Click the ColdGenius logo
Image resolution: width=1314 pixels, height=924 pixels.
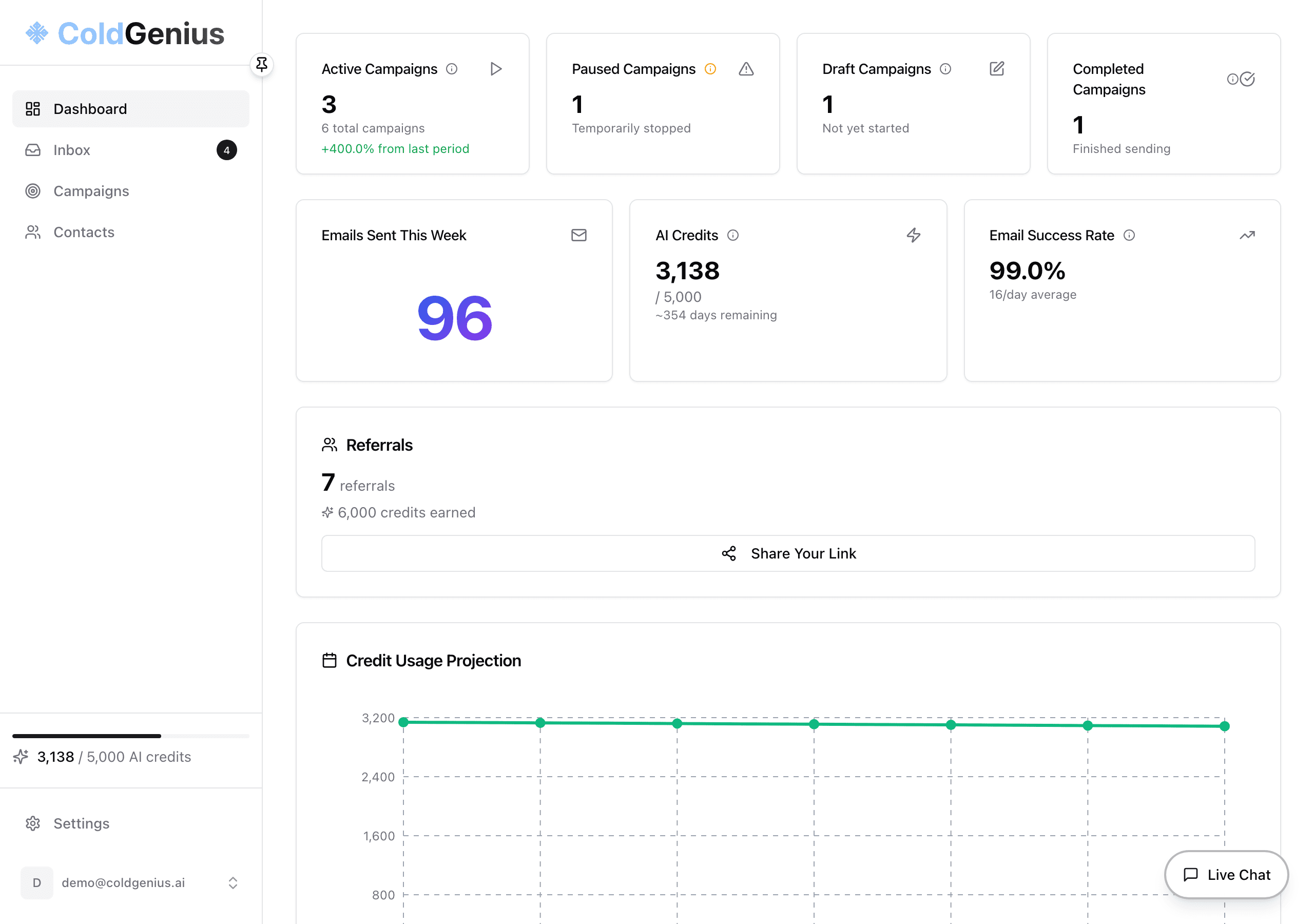pyautogui.click(x=125, y=33)
